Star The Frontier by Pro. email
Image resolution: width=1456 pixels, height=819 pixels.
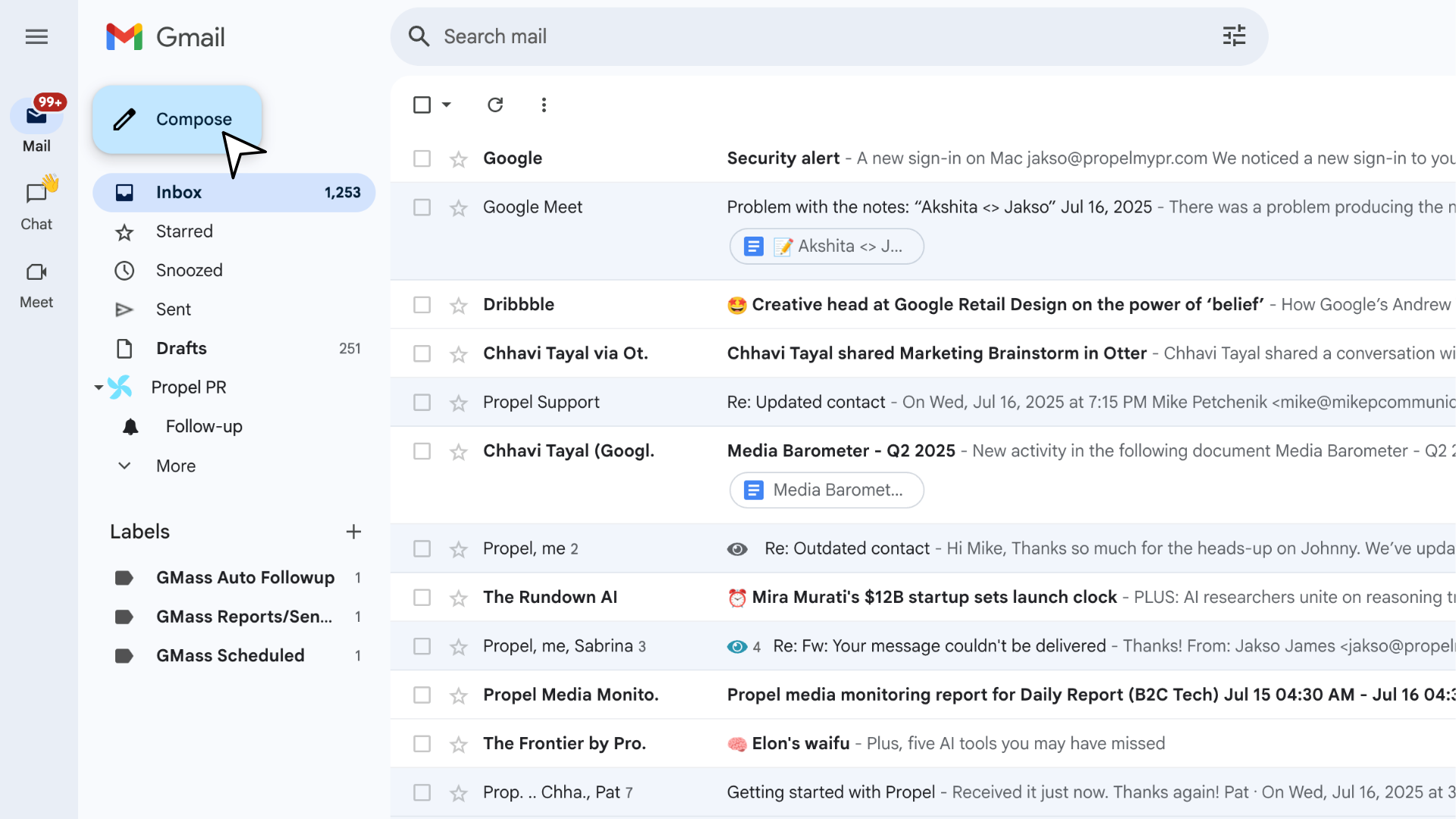coord(458,745)
